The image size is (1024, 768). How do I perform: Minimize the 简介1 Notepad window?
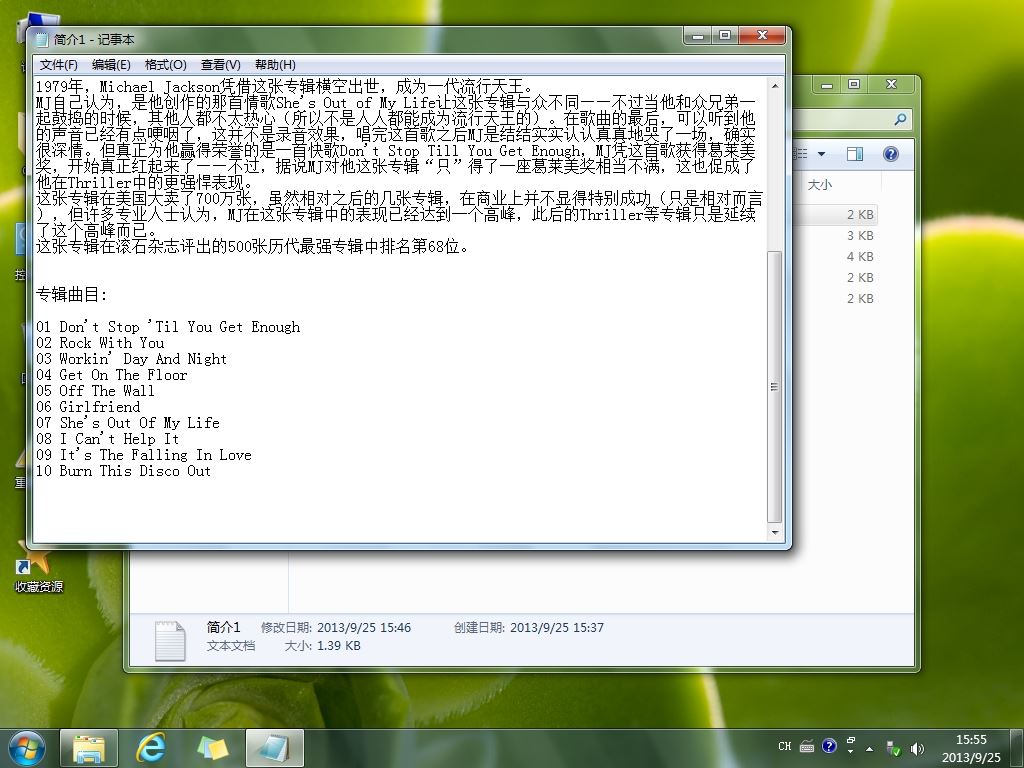click(698, 35)
